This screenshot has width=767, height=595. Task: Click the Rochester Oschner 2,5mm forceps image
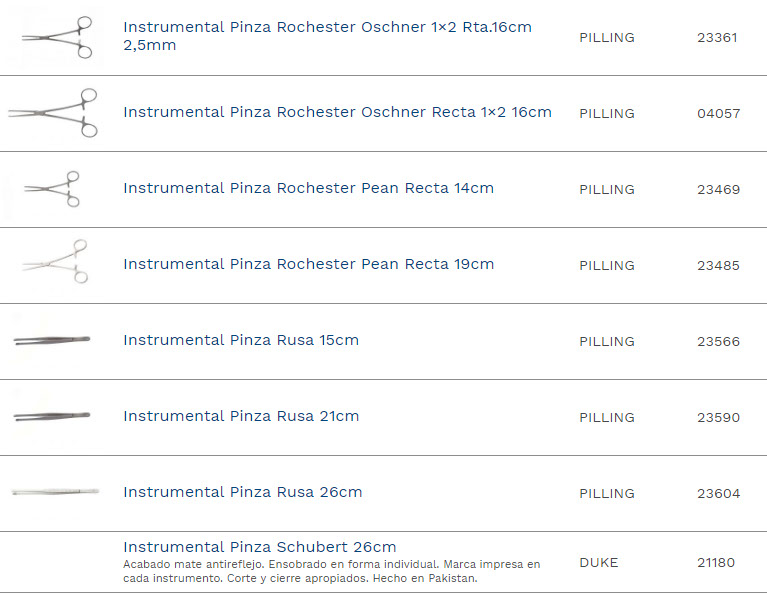(x=57, y=37)
